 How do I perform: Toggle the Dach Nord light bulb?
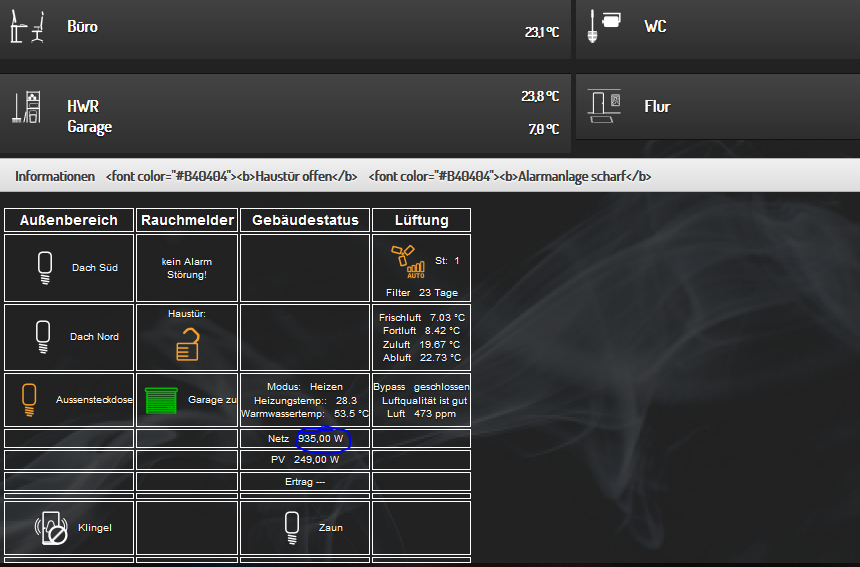pyautogui.click(x=43, y=337)
